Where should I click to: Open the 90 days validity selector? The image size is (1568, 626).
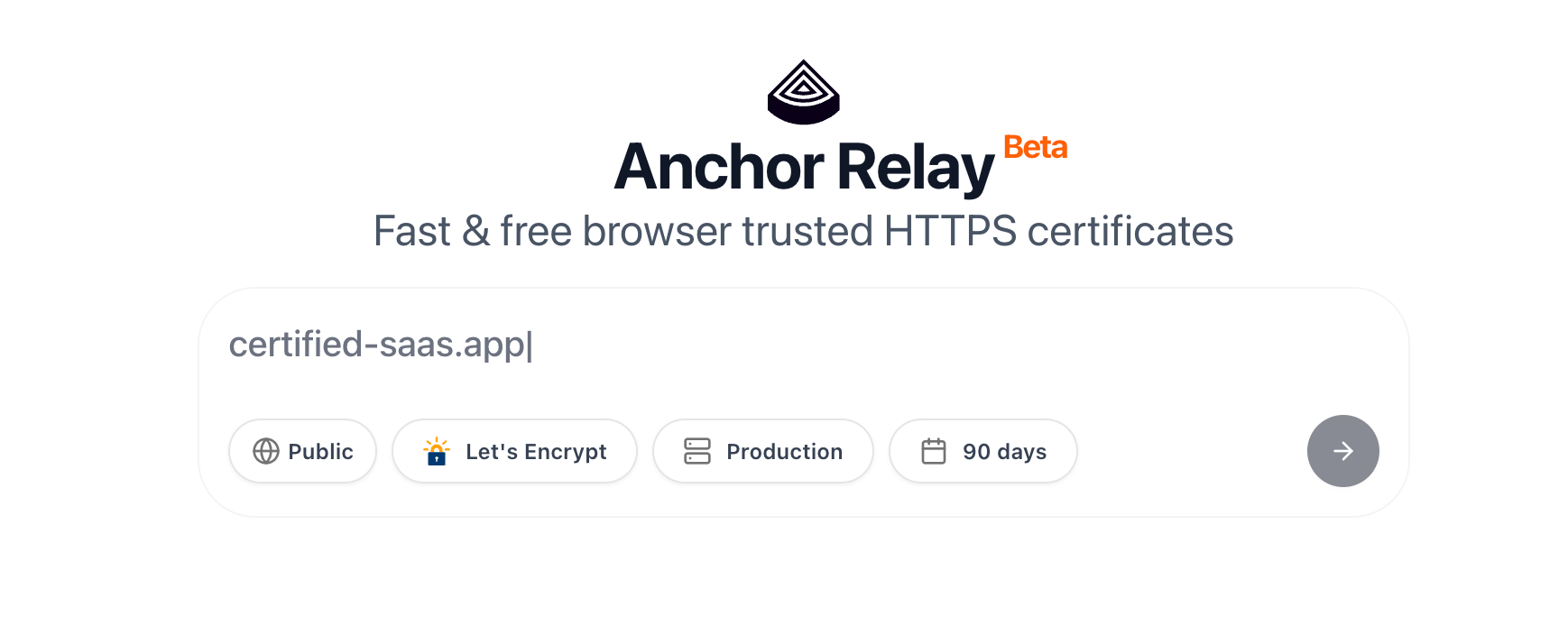click(x=983, y=451)
